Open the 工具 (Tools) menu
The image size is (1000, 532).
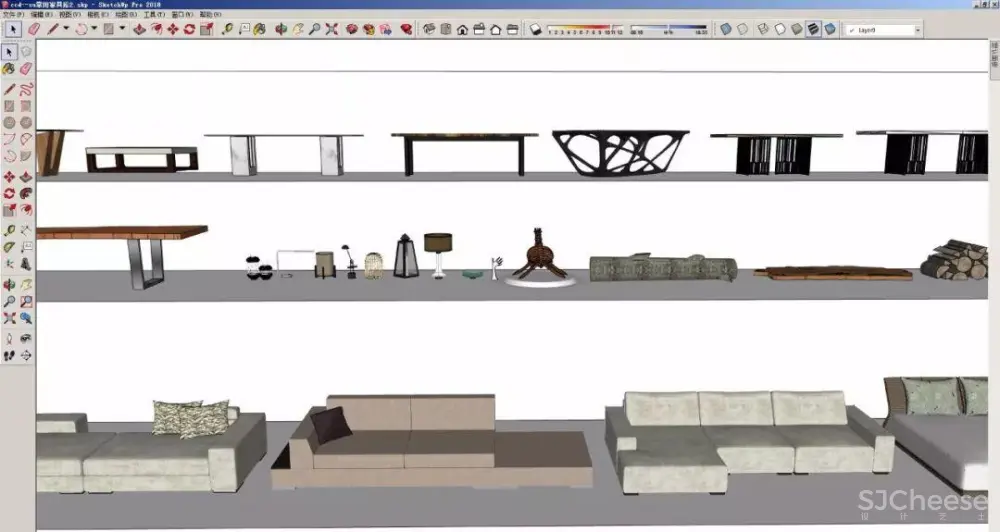(153, 16)
